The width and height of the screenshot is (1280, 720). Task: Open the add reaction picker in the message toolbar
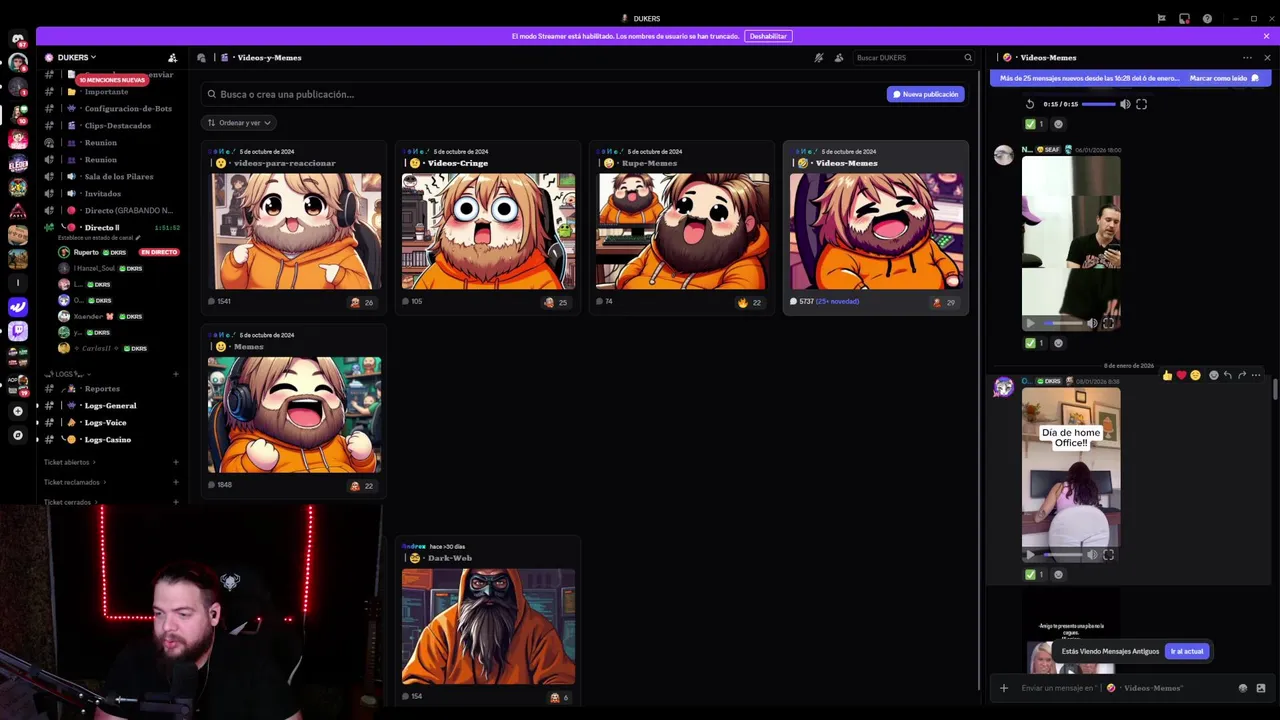[1213, 375]
